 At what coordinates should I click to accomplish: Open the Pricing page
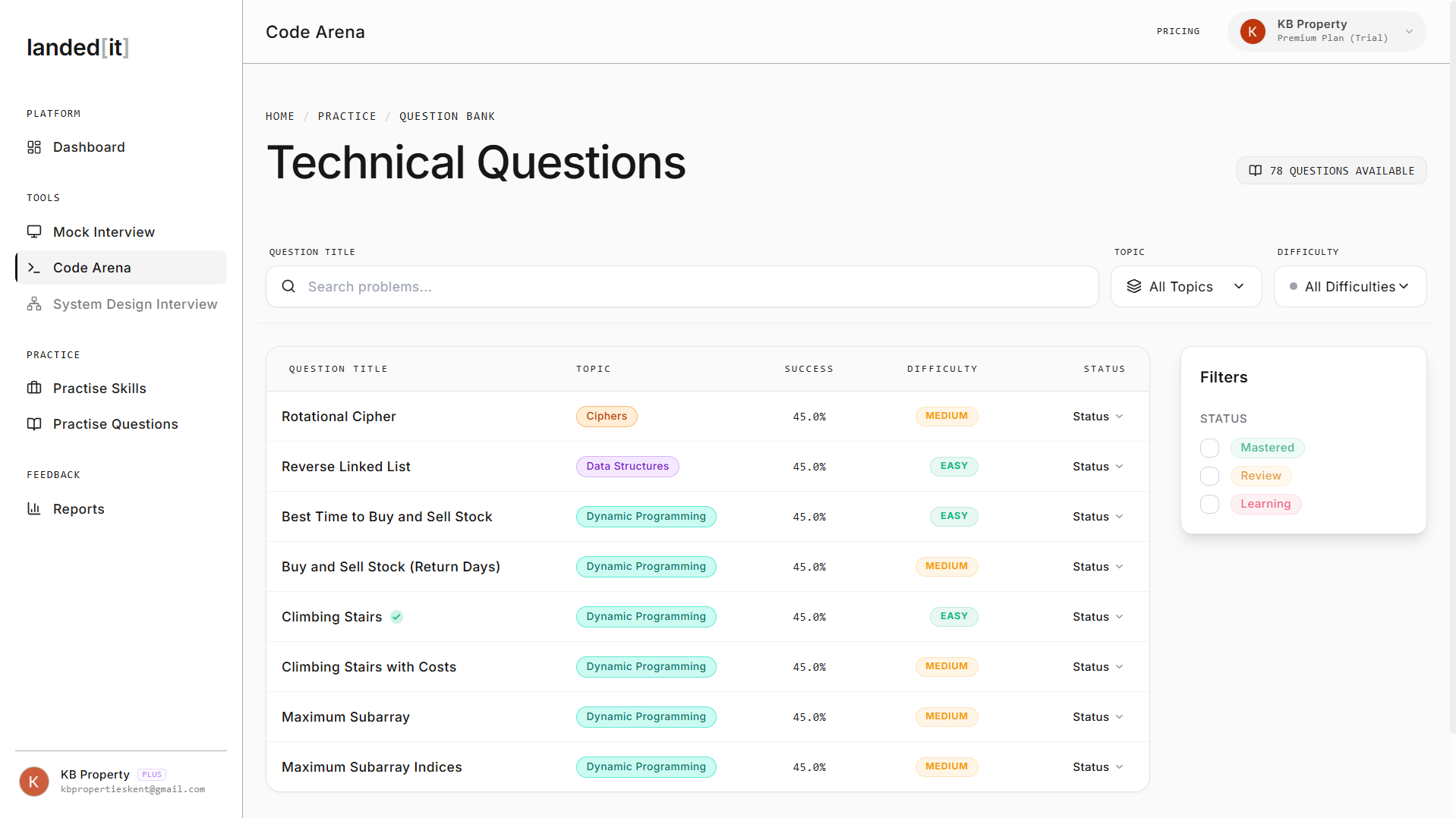(1177, 31)
